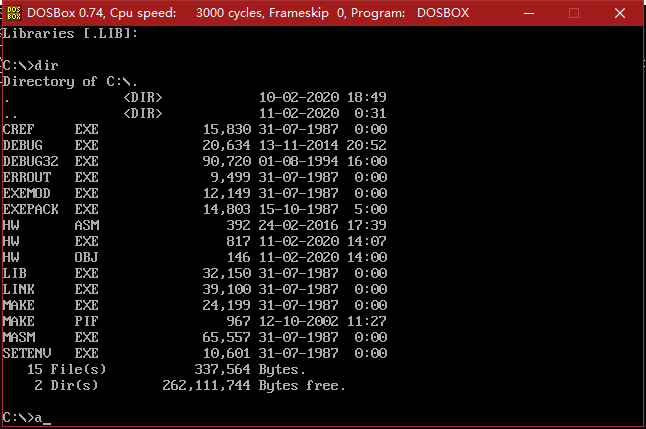Close the DOSBox window
The height and width of the screenshot is (429, 646).
click(x=621, y=13)
